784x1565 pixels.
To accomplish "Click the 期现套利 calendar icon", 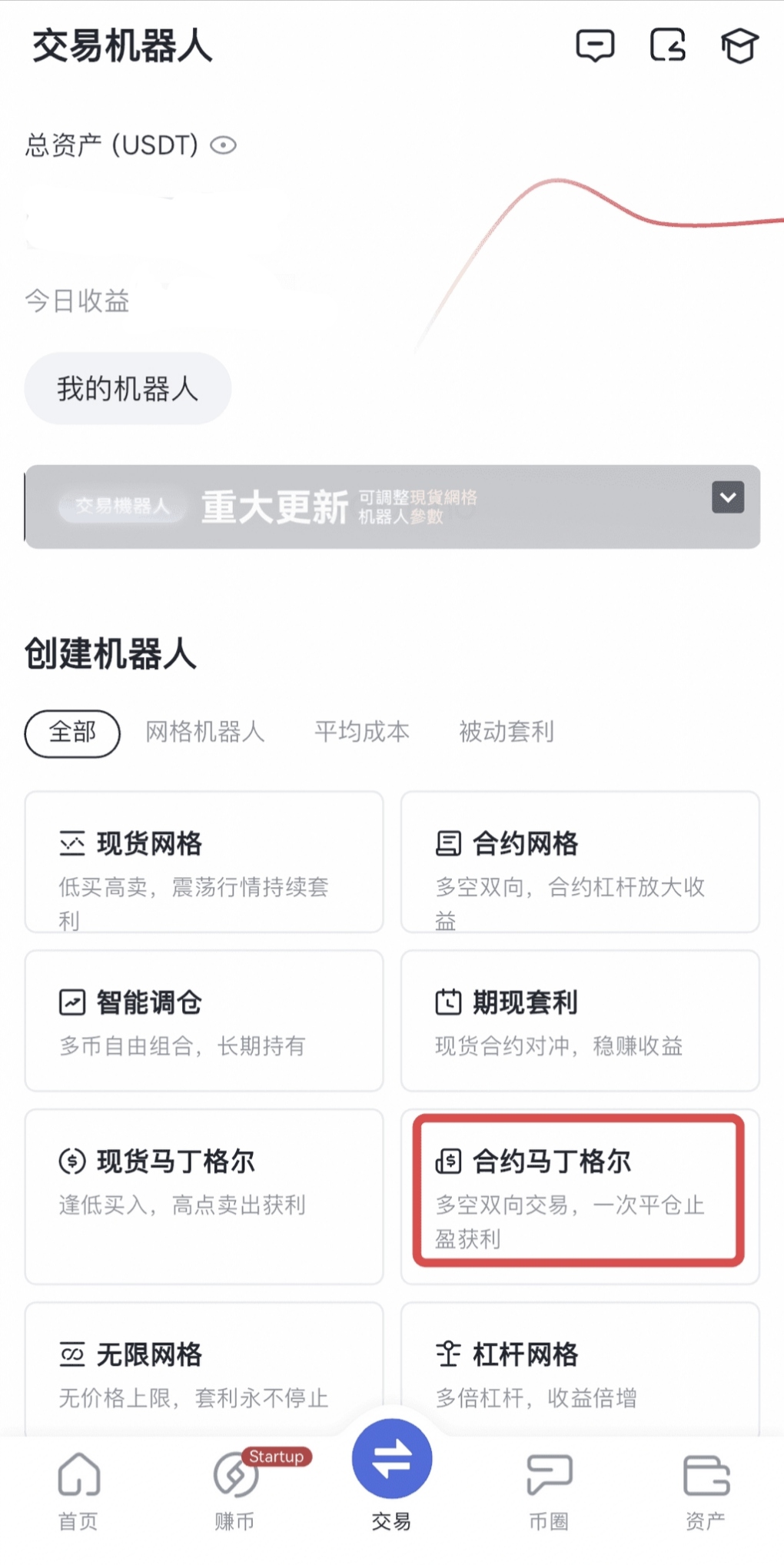I will coord(448,1002).
